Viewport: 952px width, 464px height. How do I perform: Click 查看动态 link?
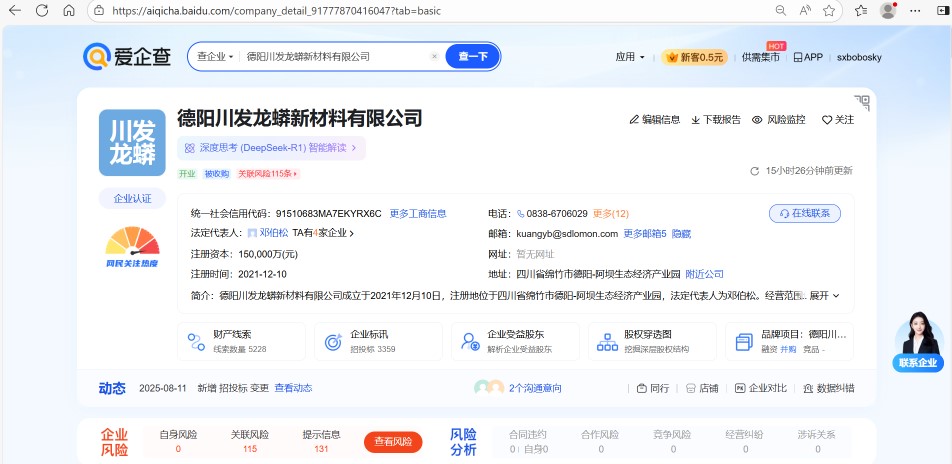tap(293, 388)
